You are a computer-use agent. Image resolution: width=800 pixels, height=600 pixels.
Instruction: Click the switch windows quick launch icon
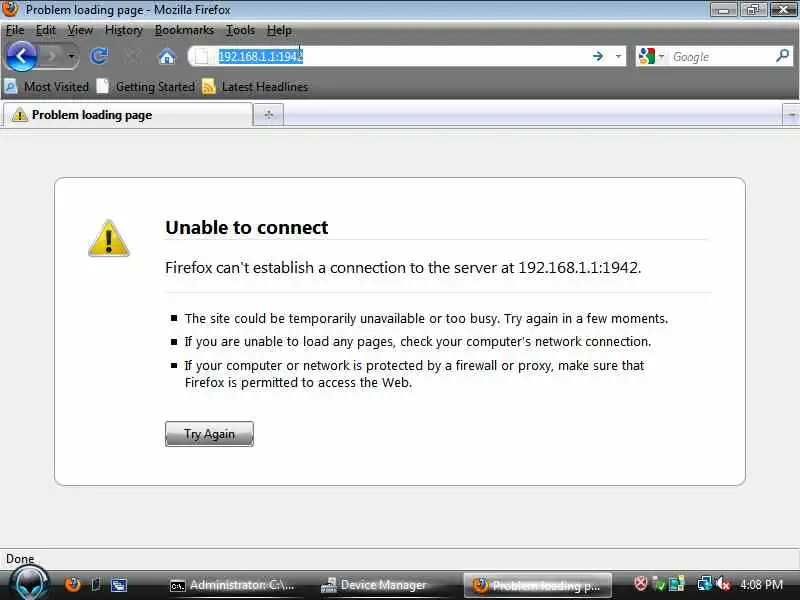coord(119,585)
